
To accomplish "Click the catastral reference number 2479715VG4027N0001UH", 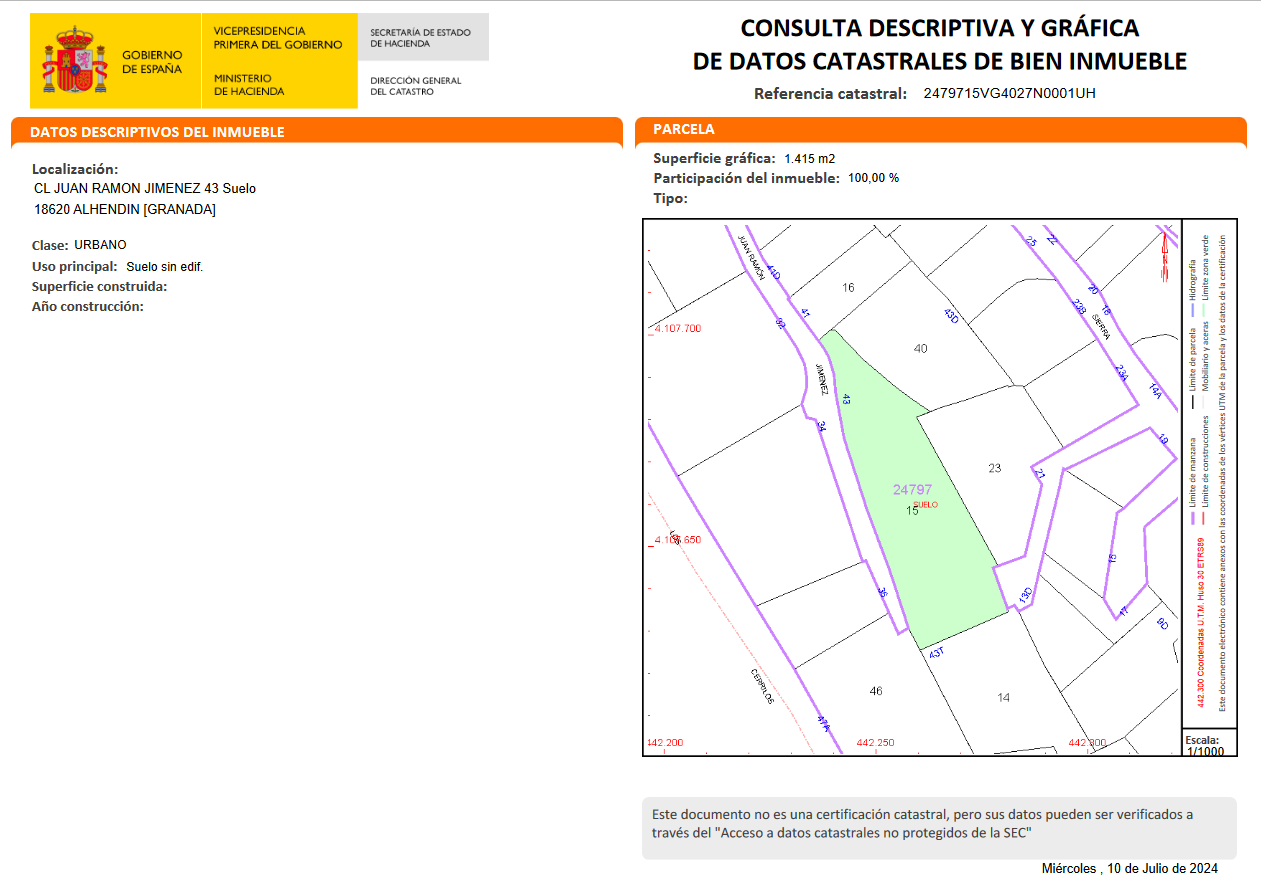I will click(1009, 94).
